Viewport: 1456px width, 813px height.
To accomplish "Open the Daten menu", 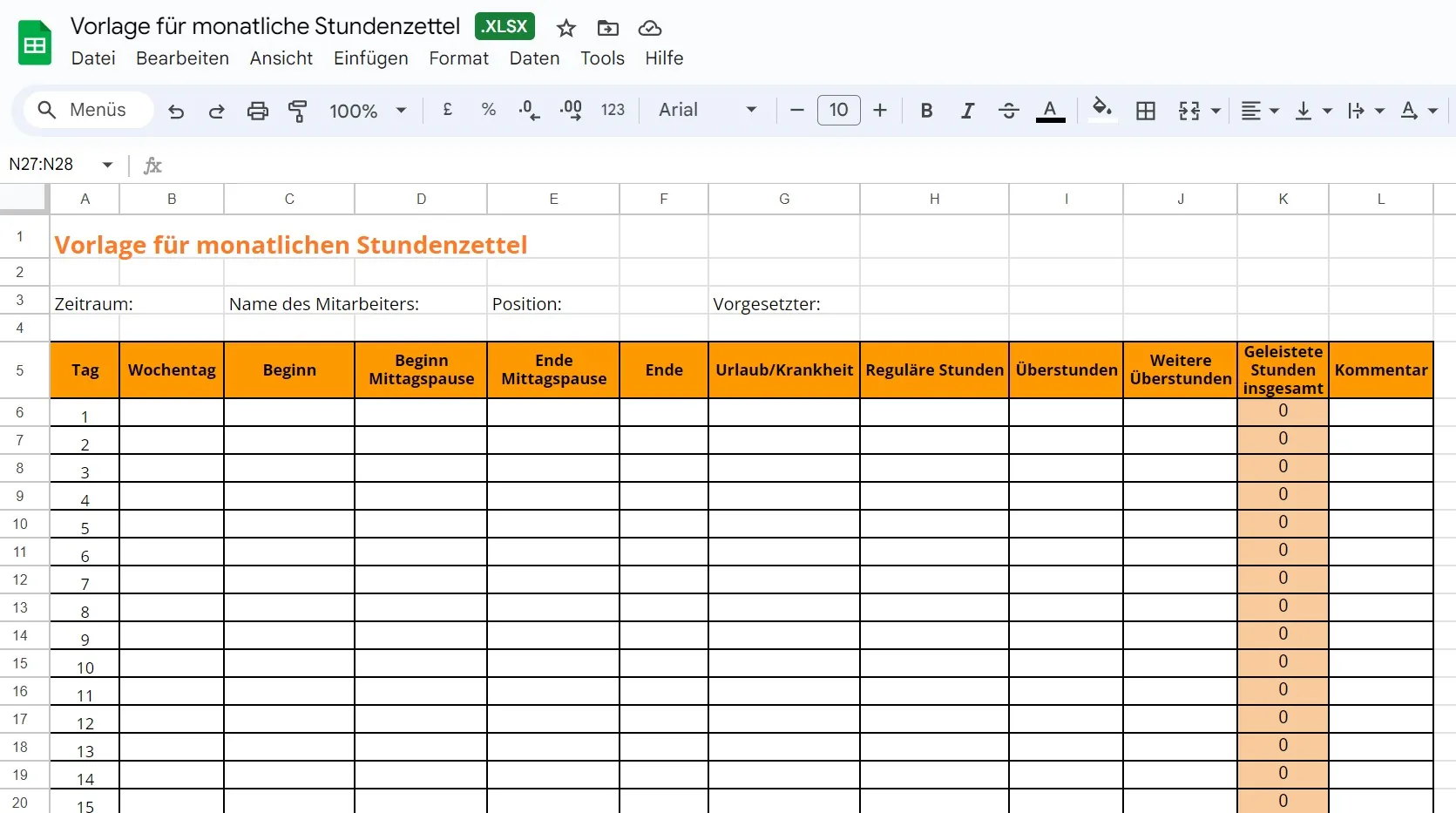I will [x=534, y=58].
